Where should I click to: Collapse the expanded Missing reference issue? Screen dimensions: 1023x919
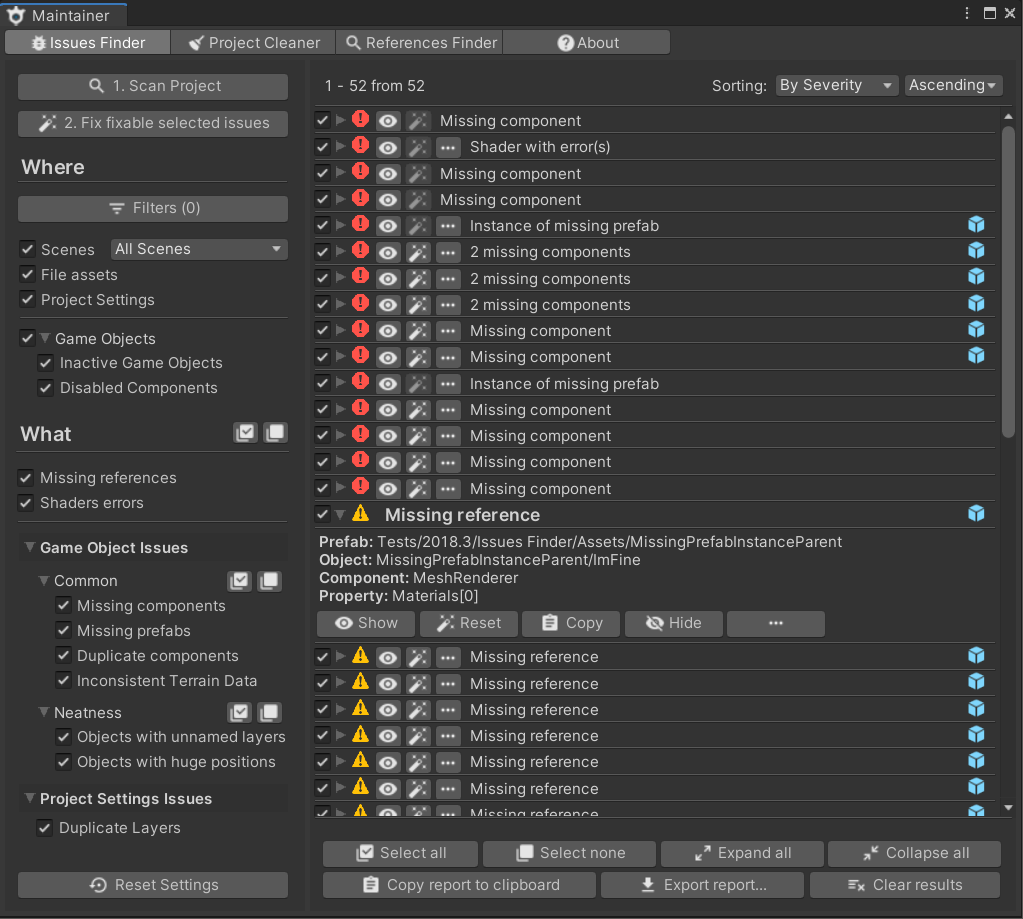point(340,515)
